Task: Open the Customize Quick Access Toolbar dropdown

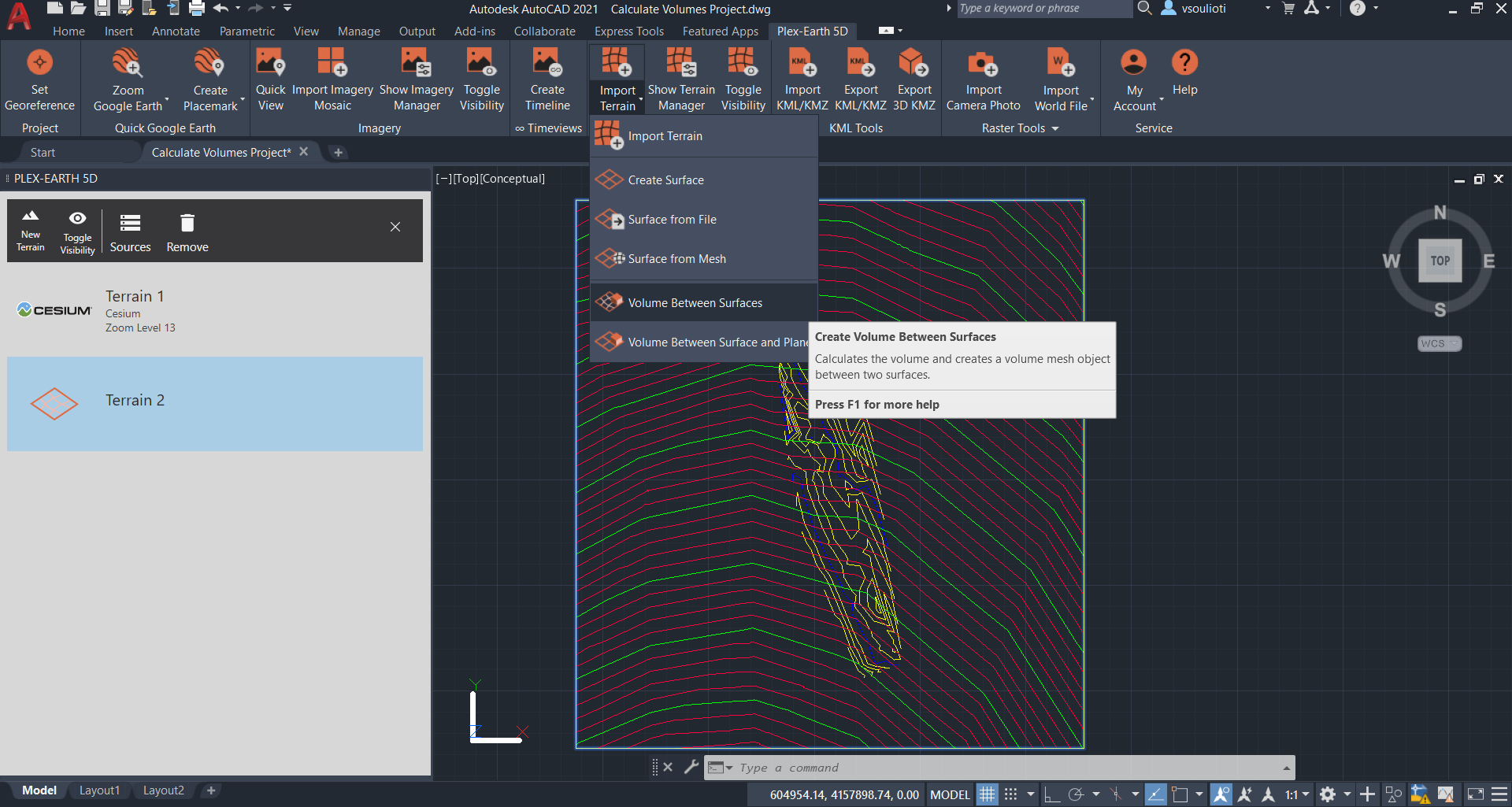Action: pyautogui.click(x=287, y=8)
